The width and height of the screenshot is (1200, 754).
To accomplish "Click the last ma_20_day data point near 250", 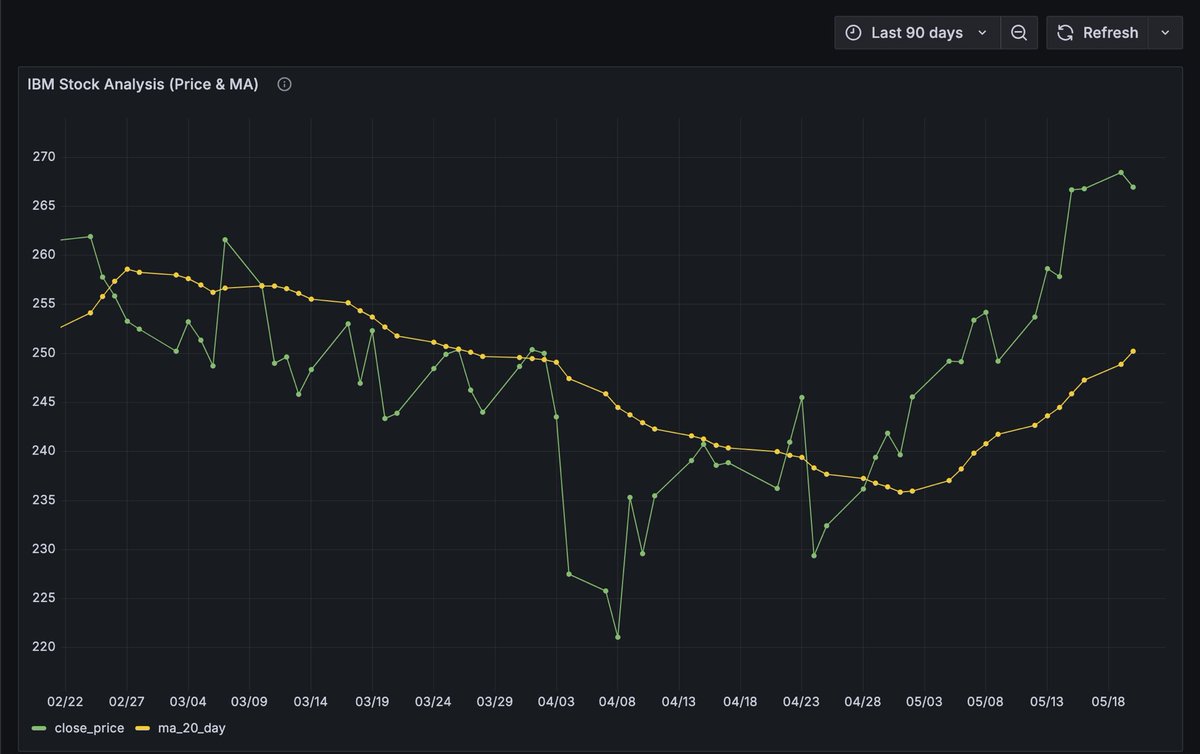I will (x=1133, y=351).
